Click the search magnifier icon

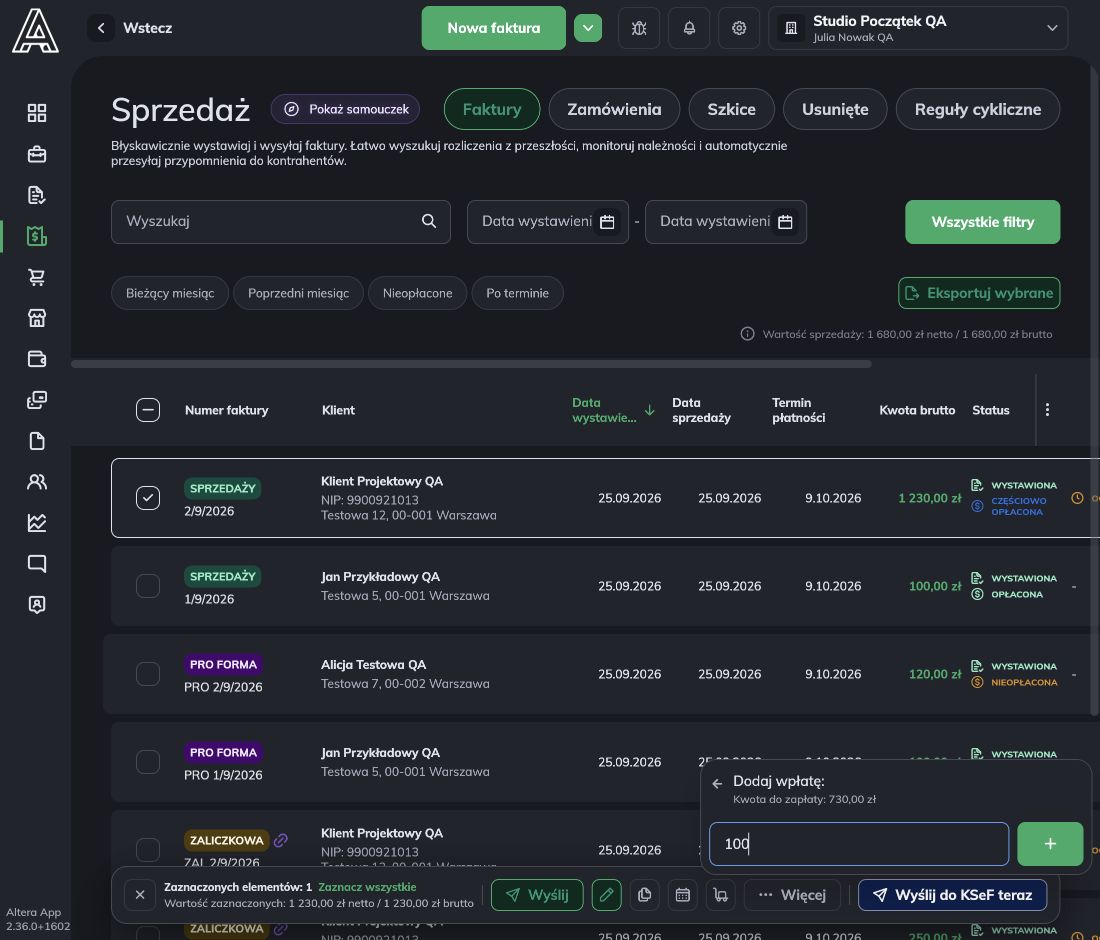click(x=429, y=221)
